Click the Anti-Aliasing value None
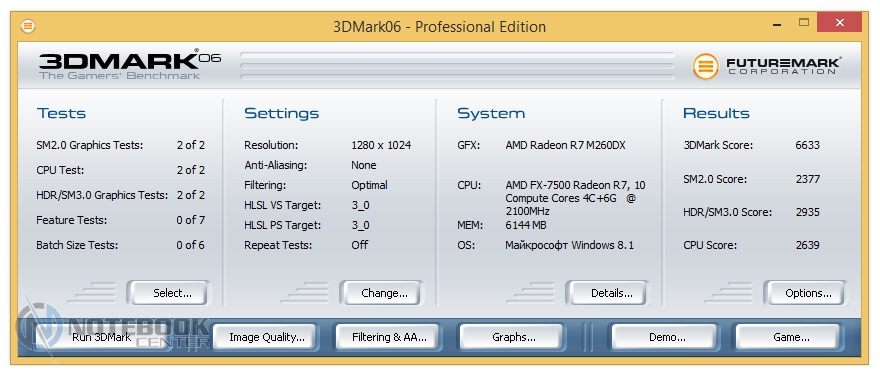 (364, 165)
